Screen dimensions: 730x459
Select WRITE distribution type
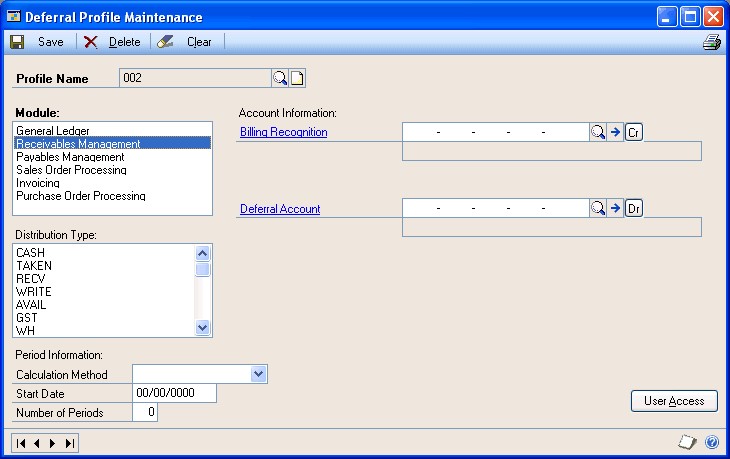point(104,292)
